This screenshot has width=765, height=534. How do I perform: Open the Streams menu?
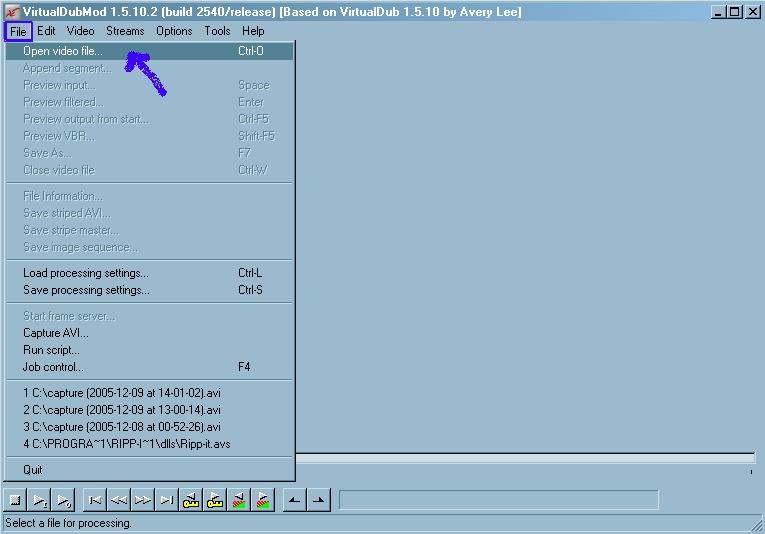pos(125,31)
